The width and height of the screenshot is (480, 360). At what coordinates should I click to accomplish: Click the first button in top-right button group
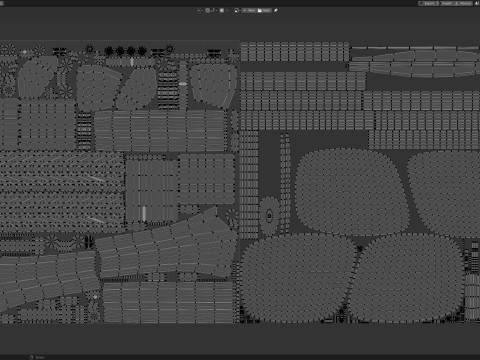(x=428, y=3)
